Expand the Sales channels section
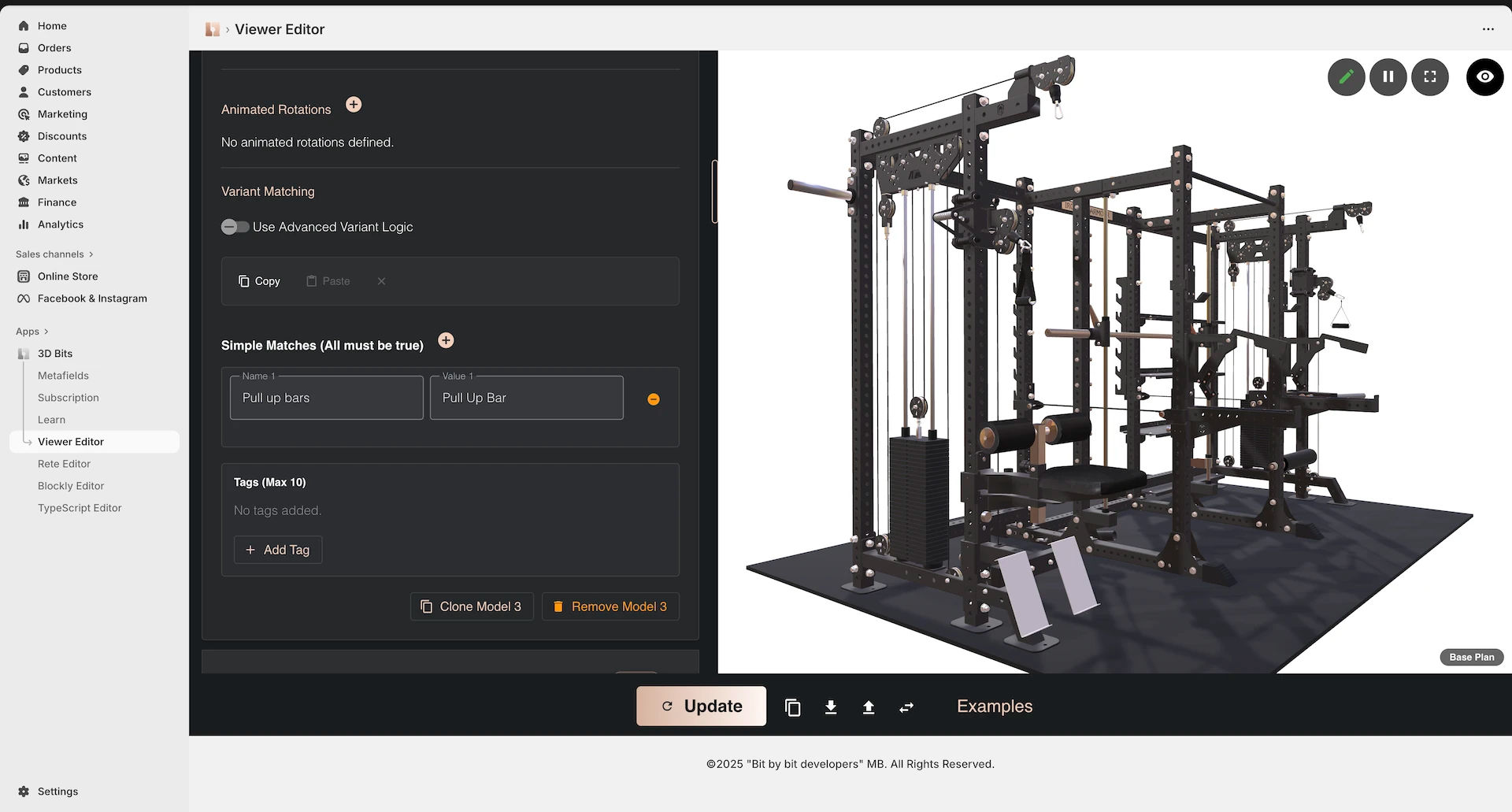The image size is (1512, 812). pos(54,254)
